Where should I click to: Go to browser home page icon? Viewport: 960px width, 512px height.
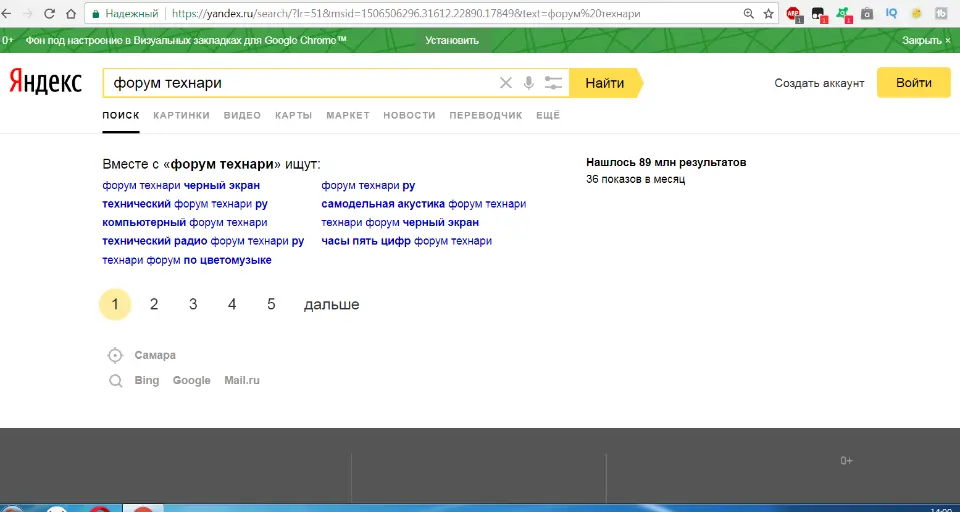tap(70, 14)
